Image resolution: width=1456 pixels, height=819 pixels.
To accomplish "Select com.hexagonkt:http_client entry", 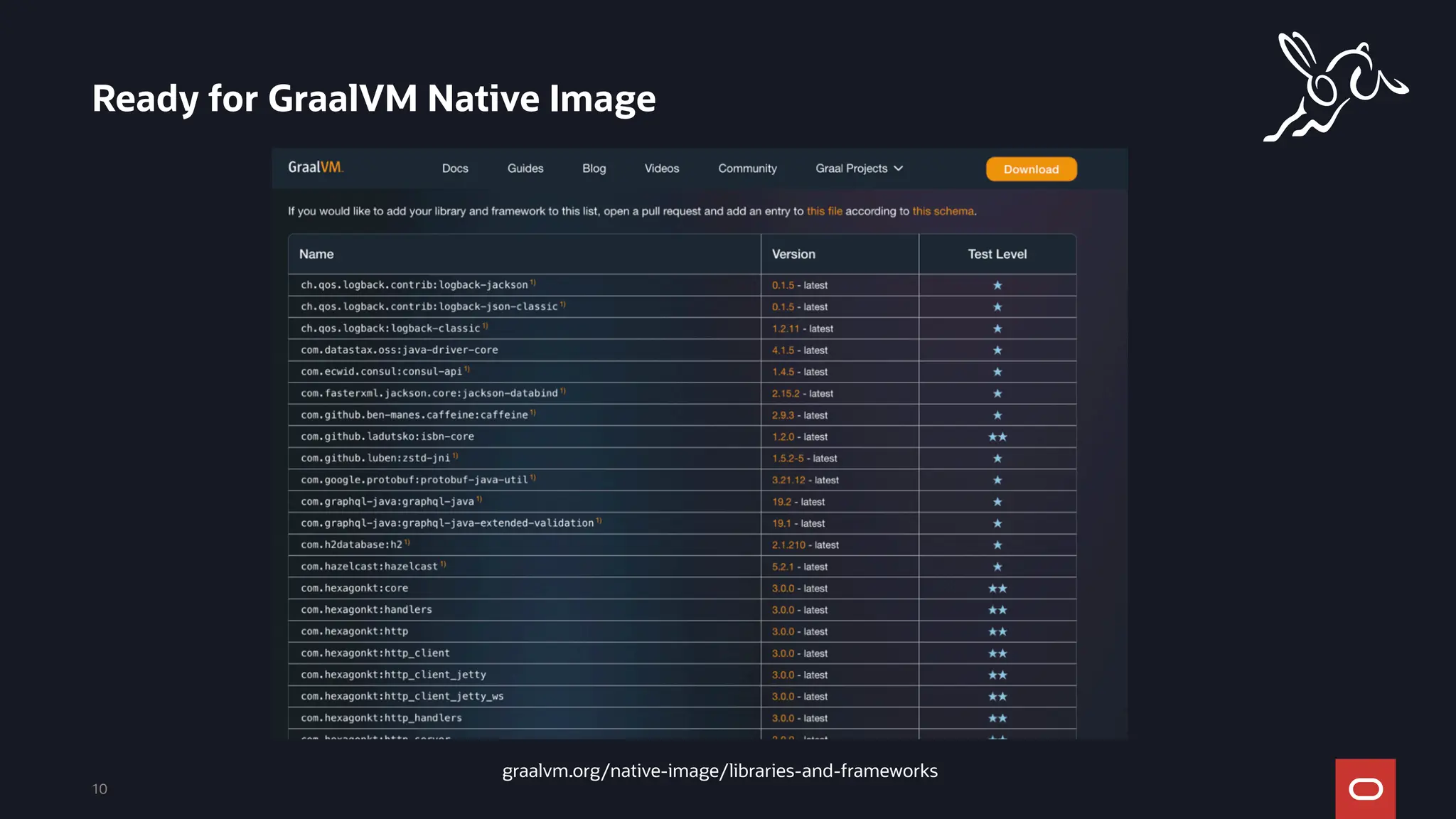I will pos(375,653).
